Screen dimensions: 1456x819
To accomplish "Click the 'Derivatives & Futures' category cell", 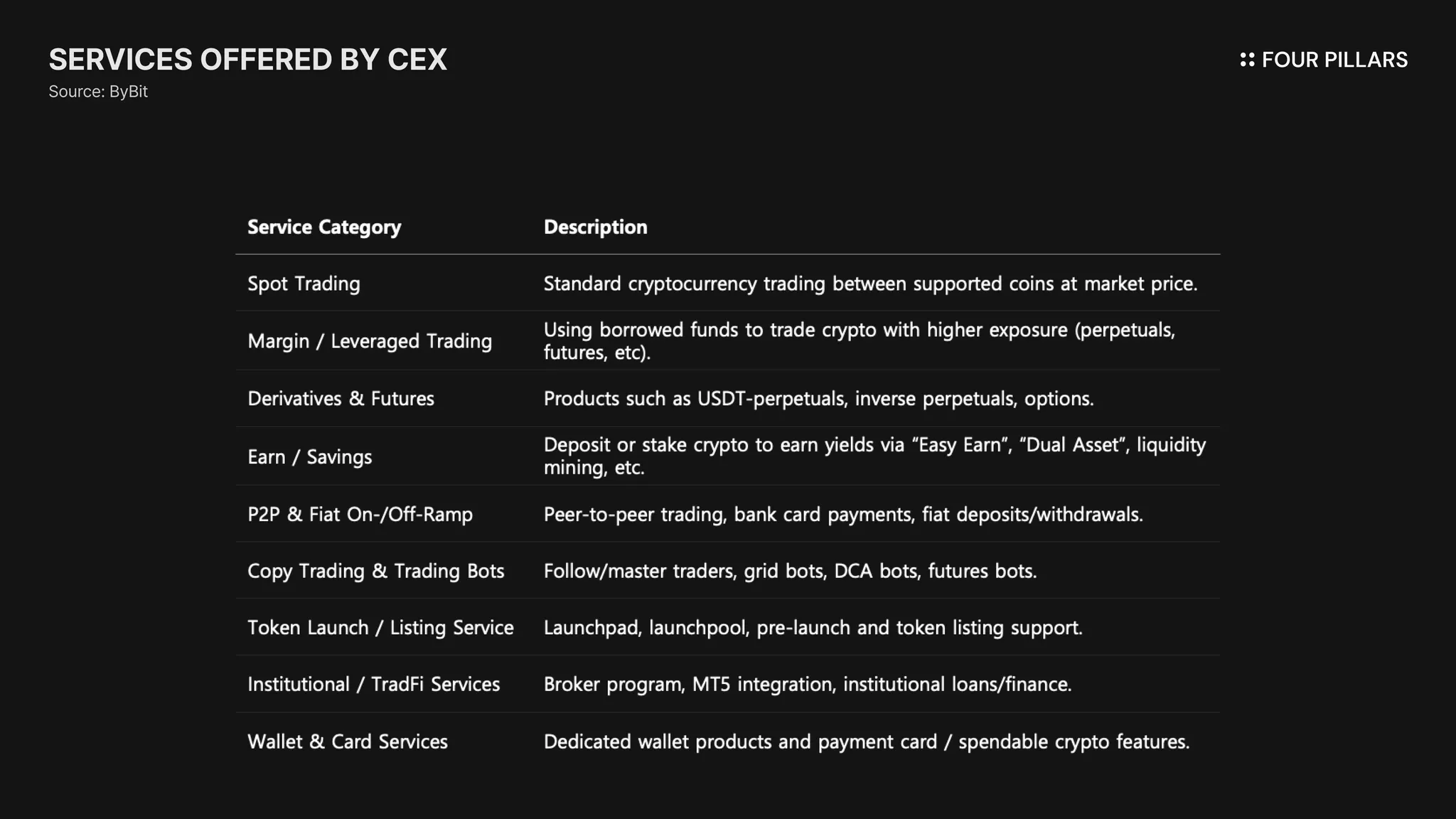I will click(x=341, y=399).
